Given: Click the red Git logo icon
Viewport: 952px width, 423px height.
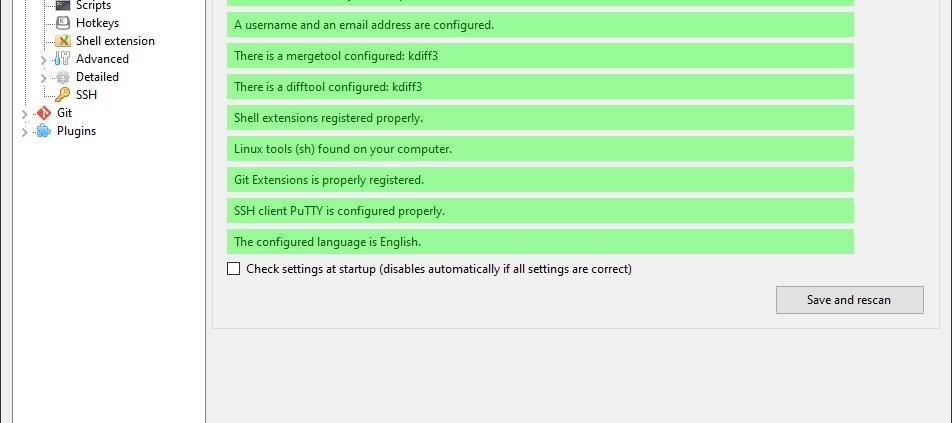Looking at the screenshot, I should (x=44, y=113).
